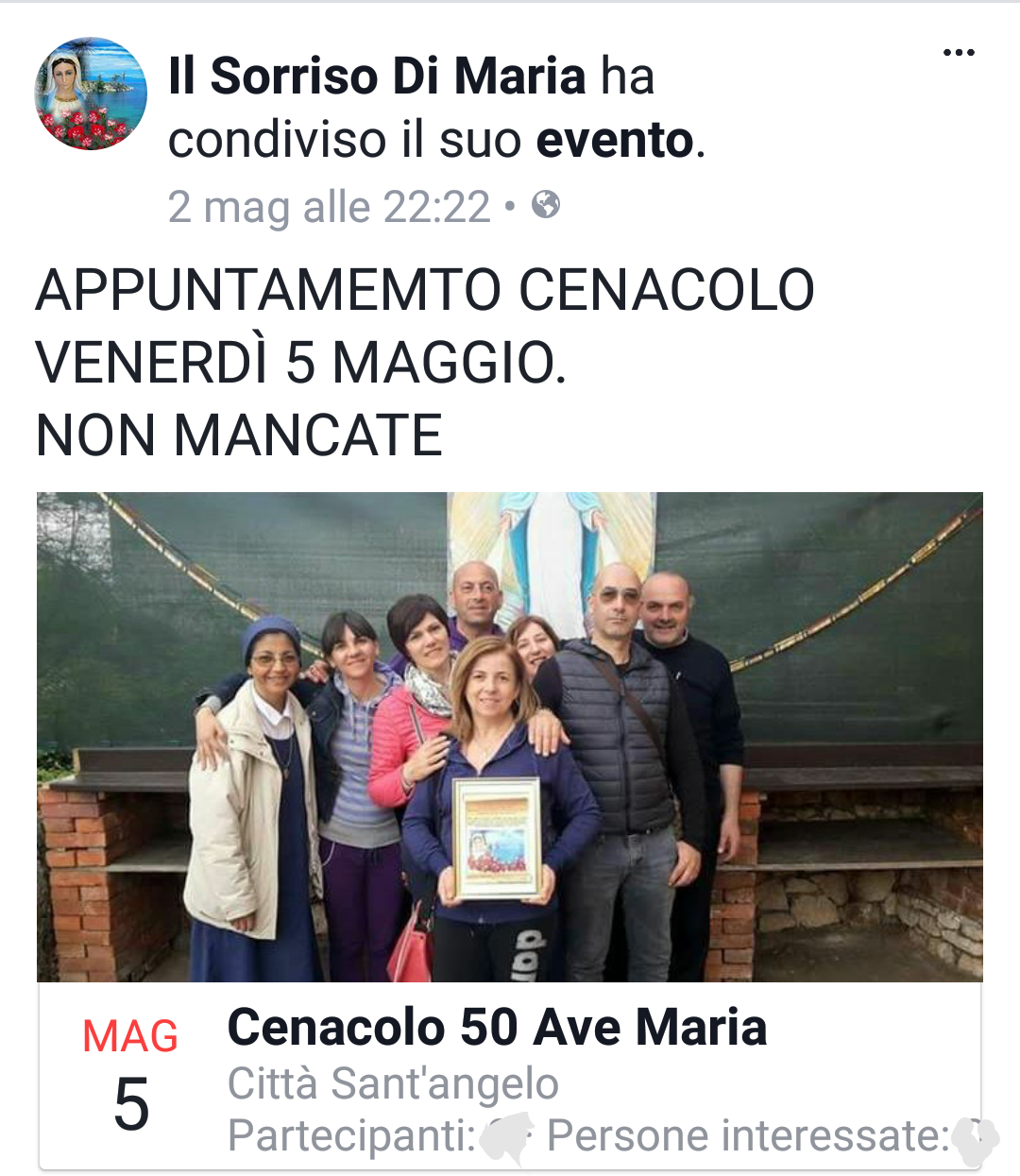Click the "Città Sant'angelo" location text
The image size is (1020, 1176).
[393, 1083]
